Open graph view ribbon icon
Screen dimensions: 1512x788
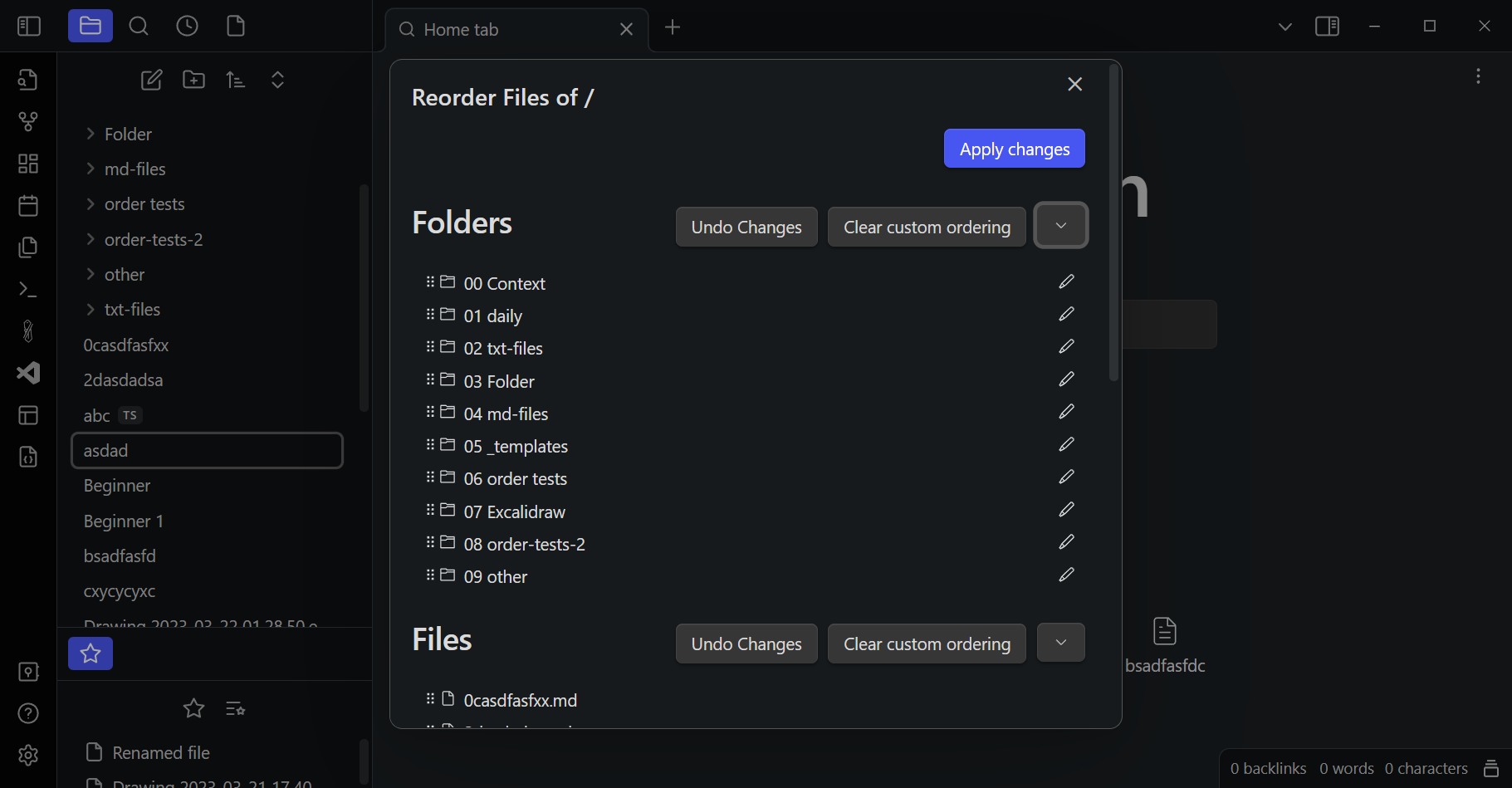click(28, 122)
